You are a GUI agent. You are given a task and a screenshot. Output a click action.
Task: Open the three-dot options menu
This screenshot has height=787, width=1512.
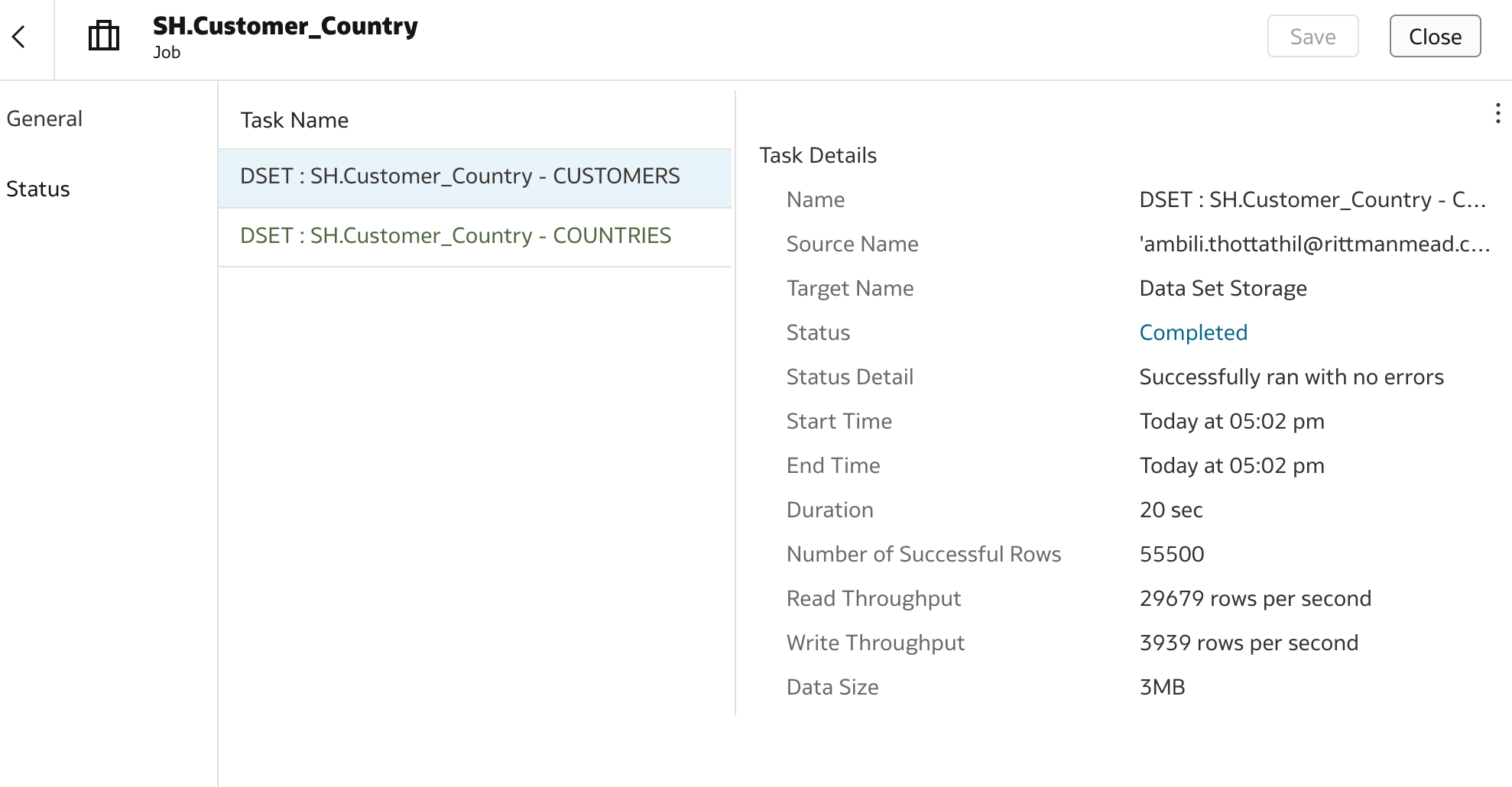tap(1497, 114)
